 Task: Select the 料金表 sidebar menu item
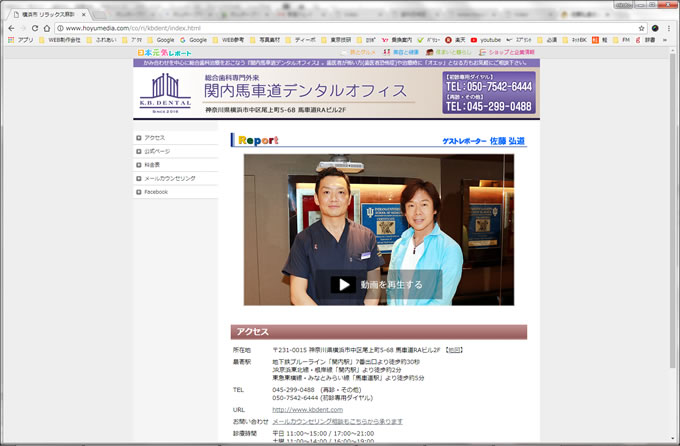pyautogui.click(x=175, y=165)
